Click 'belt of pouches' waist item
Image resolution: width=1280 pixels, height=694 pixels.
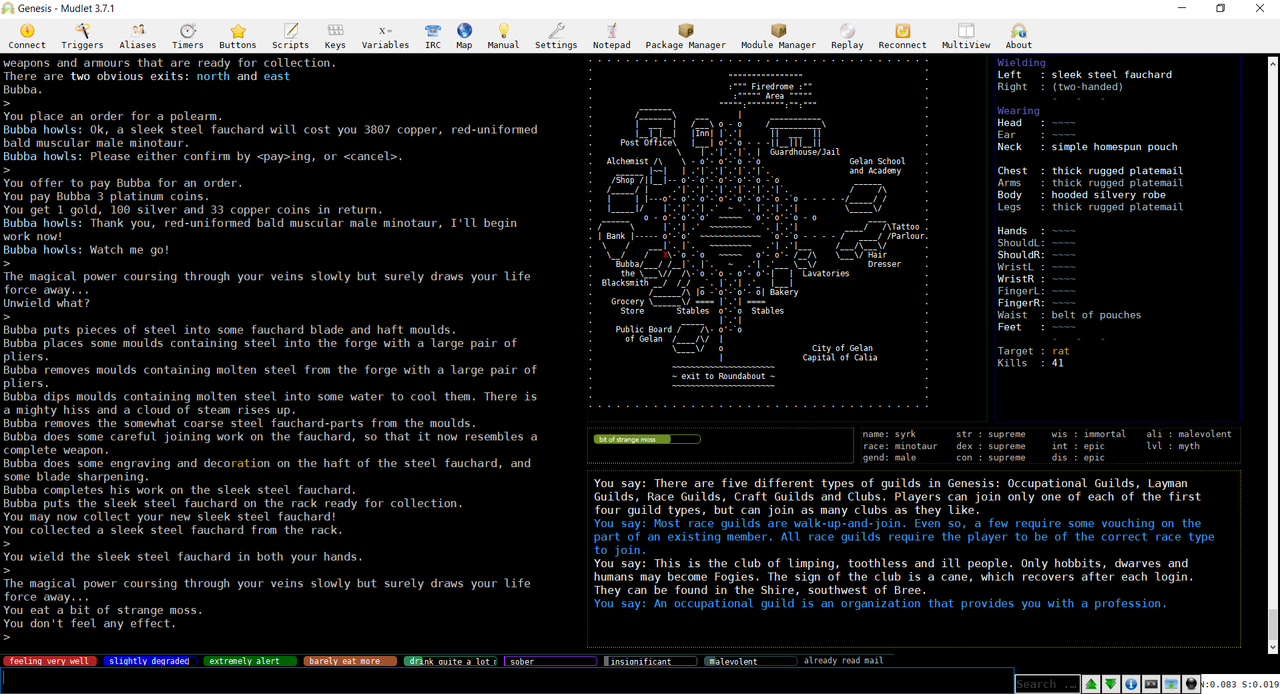pyautogui.click(x=1096, y=315)
